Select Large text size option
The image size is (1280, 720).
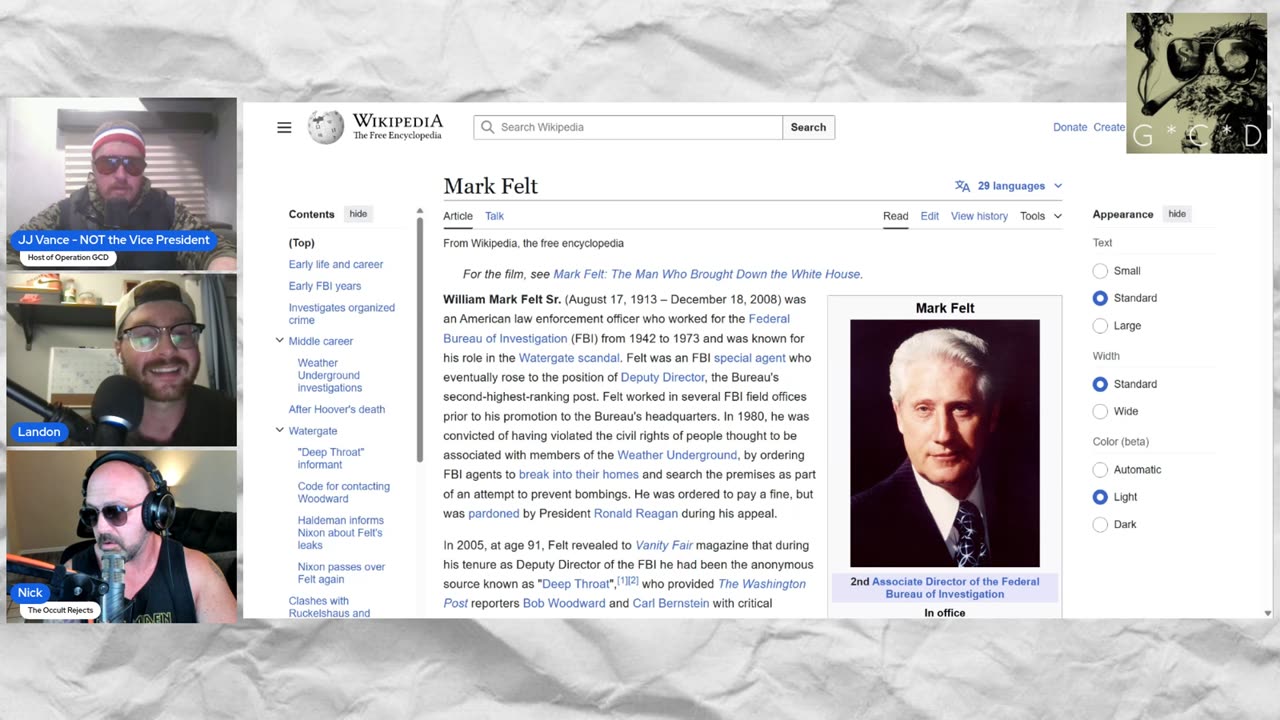click(x=1100, y=326)
